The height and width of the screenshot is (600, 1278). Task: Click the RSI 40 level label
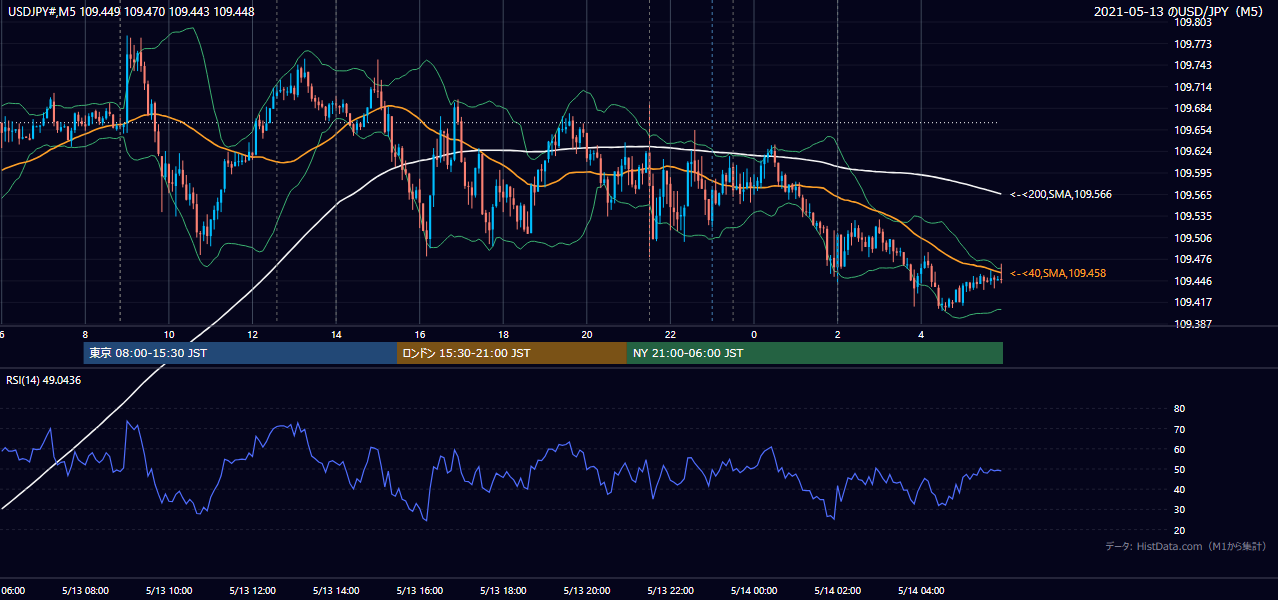(1179, 489)
